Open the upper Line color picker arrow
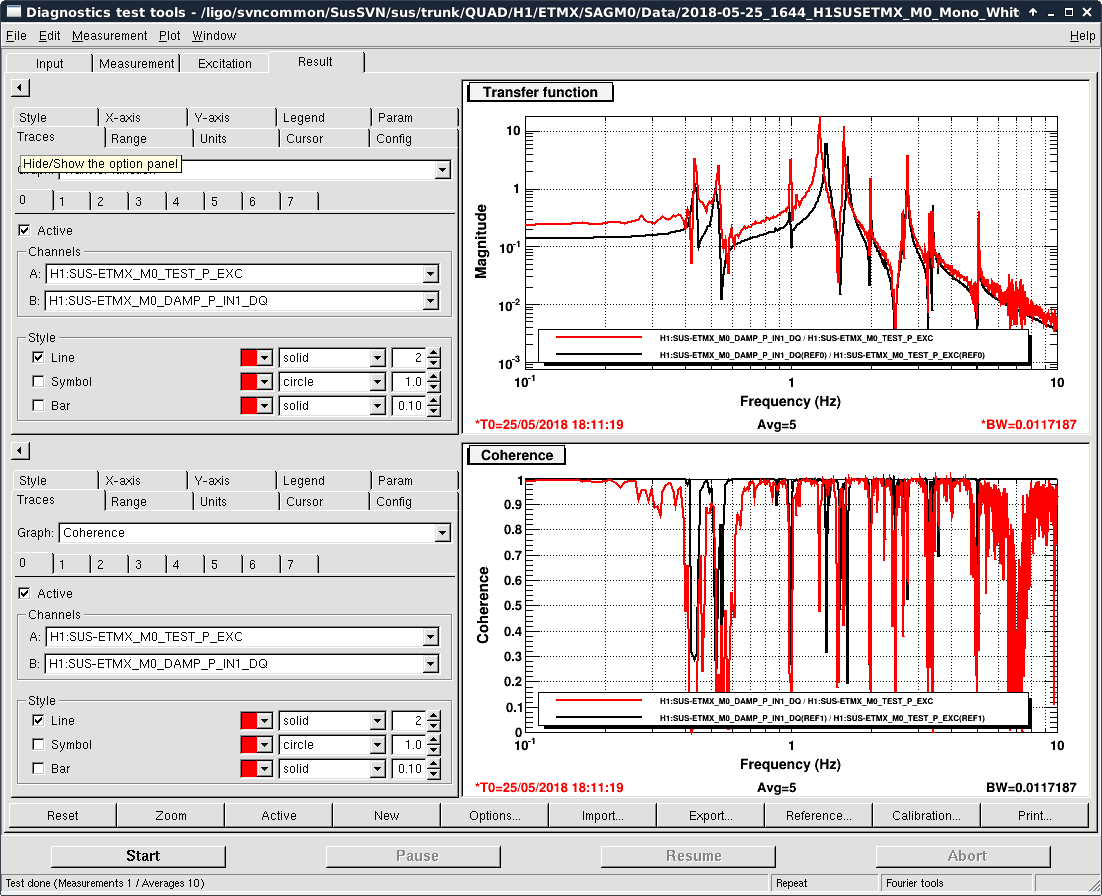1102x896 pixels. 265,358
